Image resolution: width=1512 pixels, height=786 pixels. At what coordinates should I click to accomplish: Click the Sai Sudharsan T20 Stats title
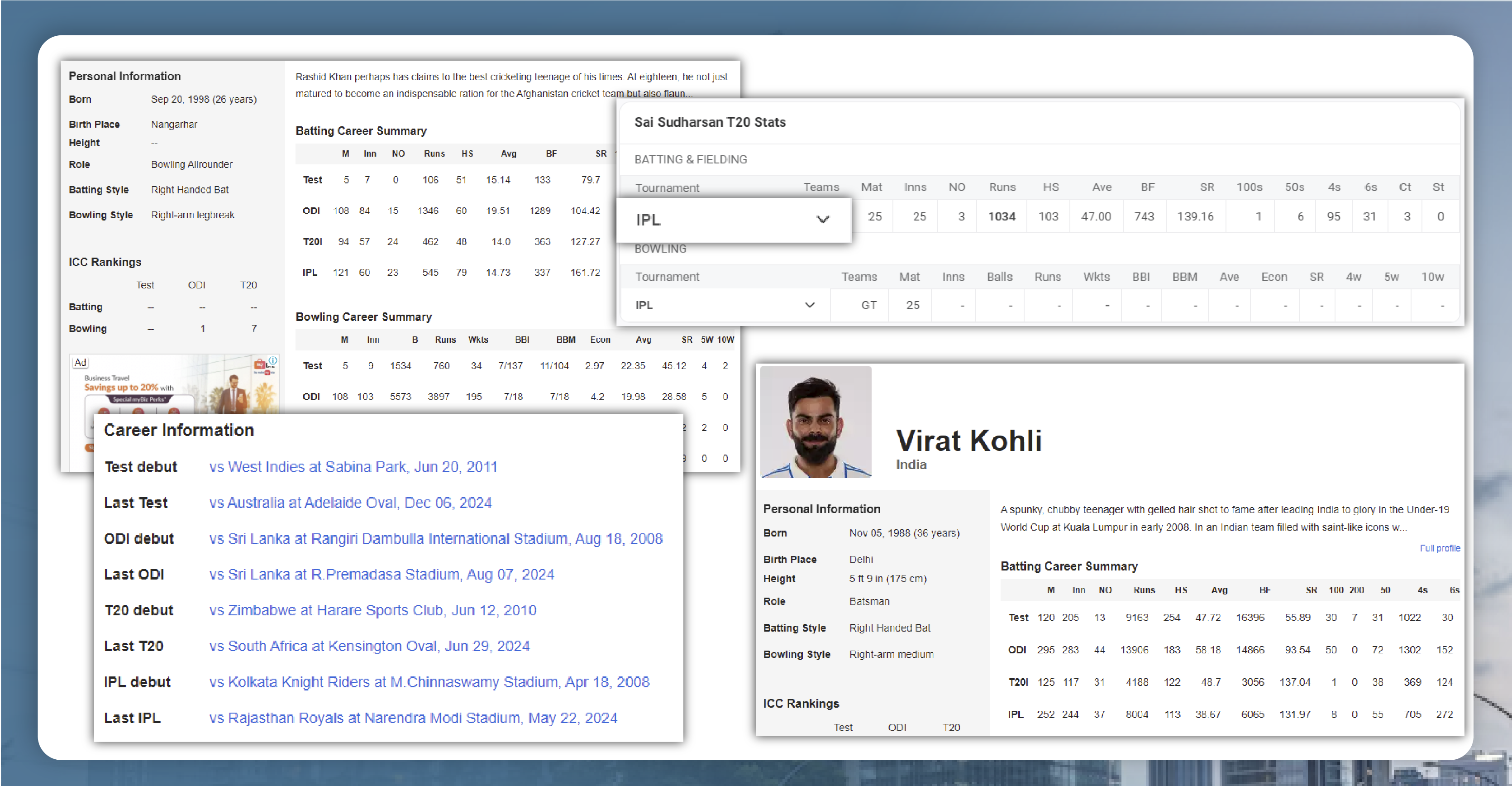(x=710, y=122)
